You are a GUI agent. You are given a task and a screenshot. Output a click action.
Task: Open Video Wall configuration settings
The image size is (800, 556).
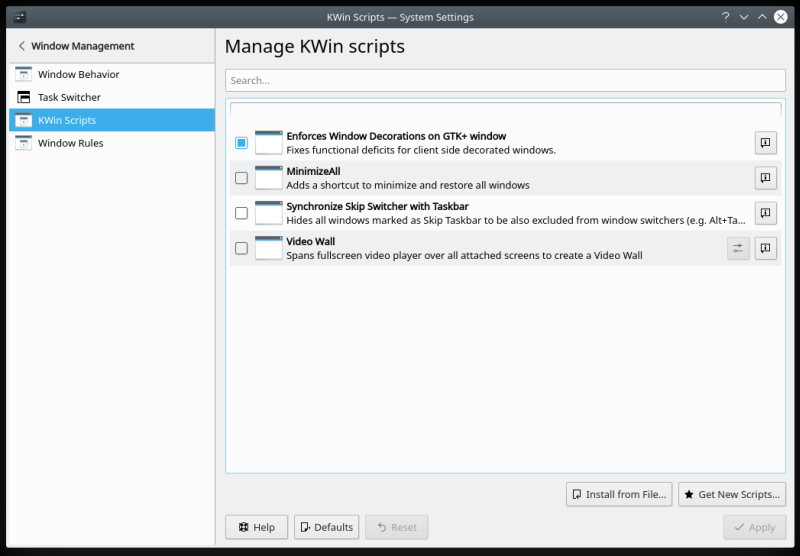tap(738, 248)
